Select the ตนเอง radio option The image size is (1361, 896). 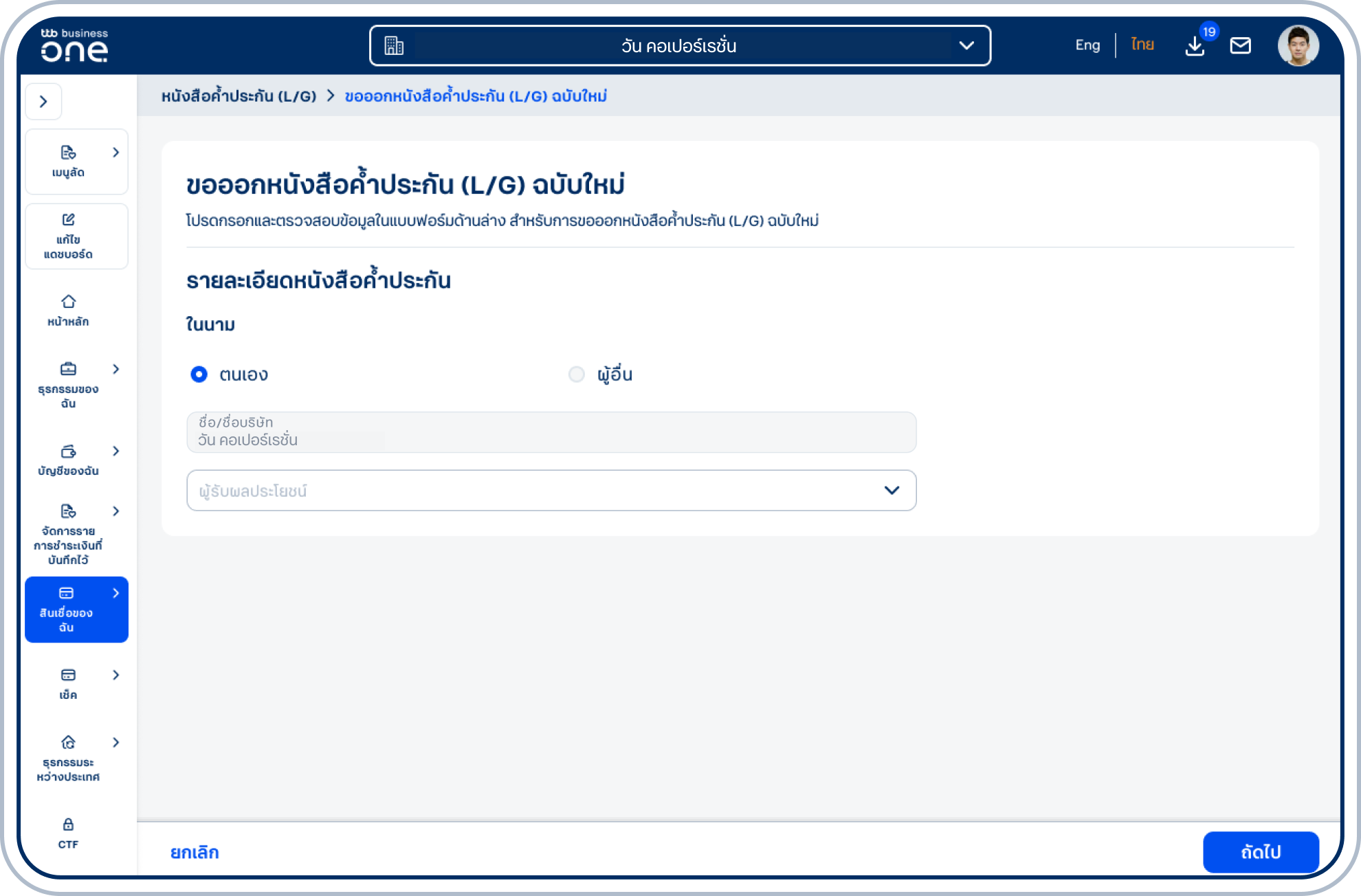tap(199, 374)
